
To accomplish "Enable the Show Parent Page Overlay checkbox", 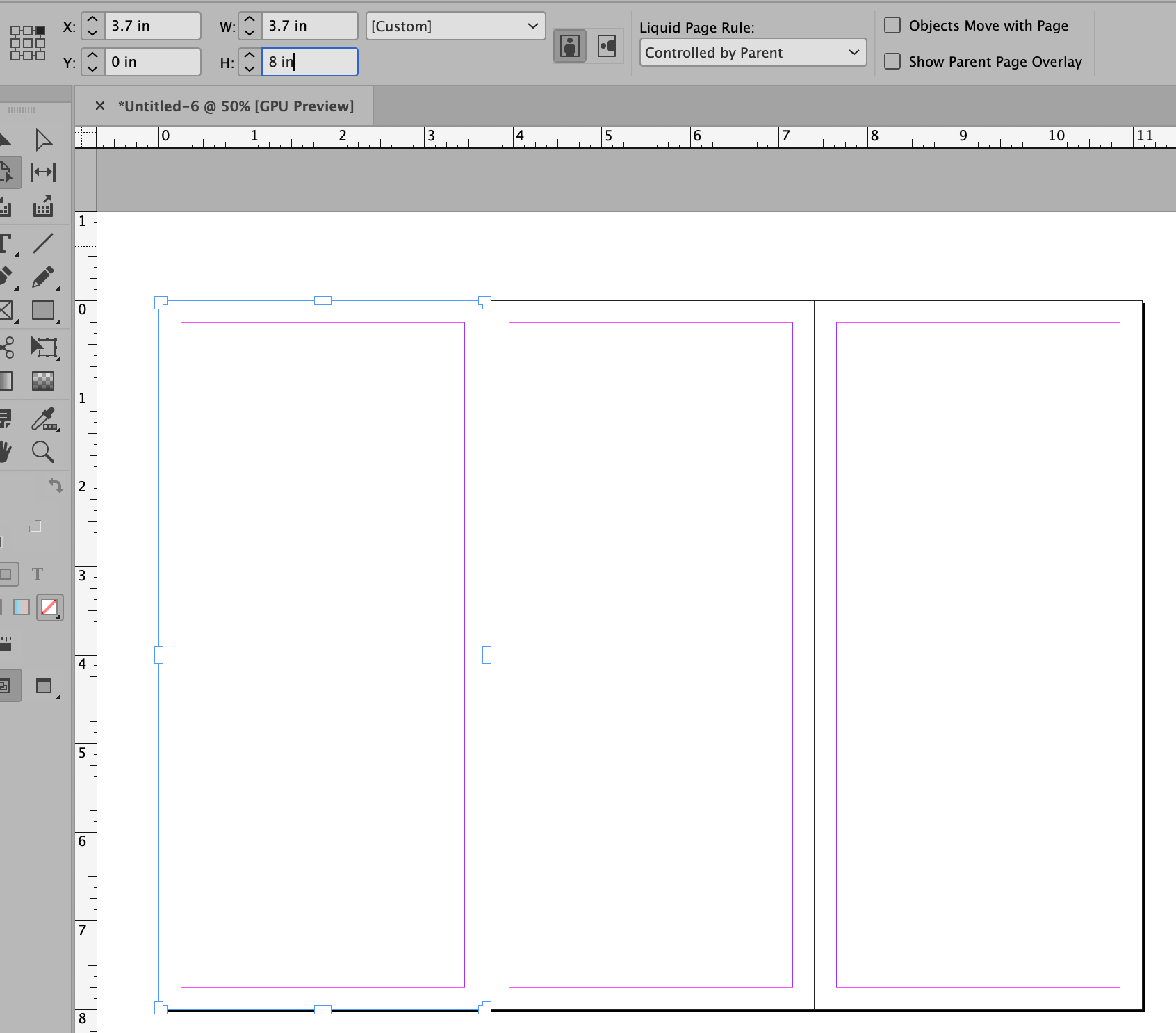I will pyautogui.click(x=892, y=61).
